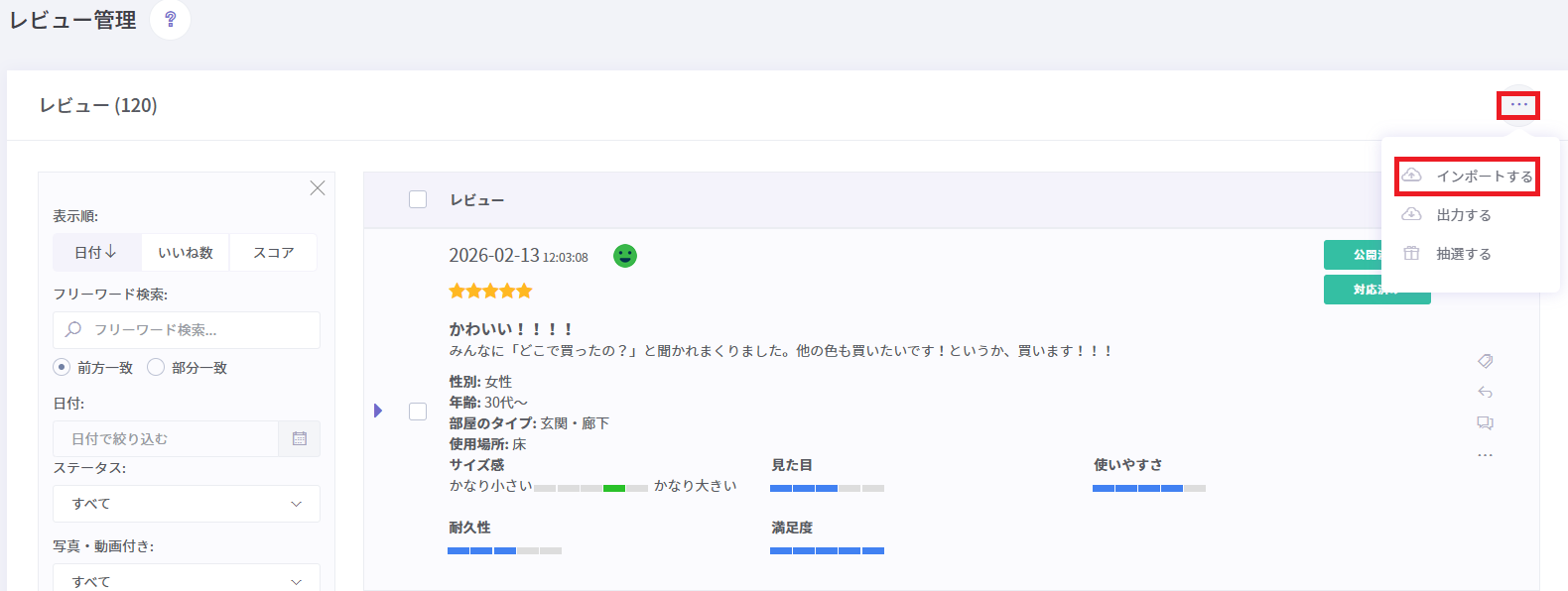The image size is (1568, 591).
Task: Tick the checkbox for the 2026-02-13 review
Action: click(x=418, y=411)
